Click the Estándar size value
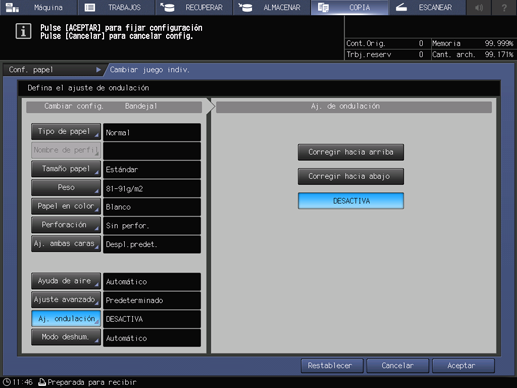This screenshot has width=517, height=388. (152, 170)
